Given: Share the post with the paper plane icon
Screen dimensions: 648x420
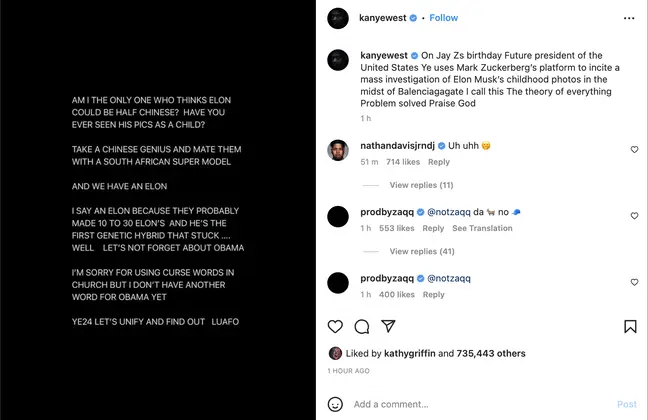Looking at the screenshot, I should point(388,327).
